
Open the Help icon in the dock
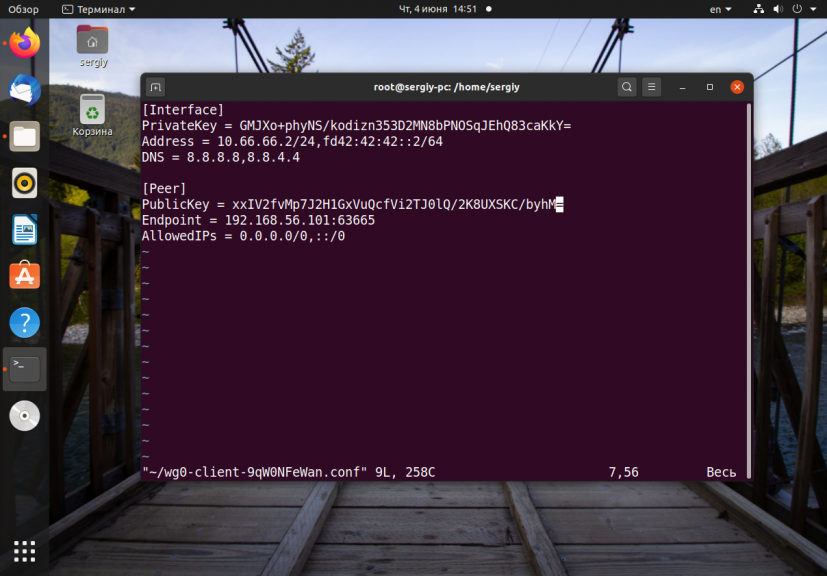[25, 322]
